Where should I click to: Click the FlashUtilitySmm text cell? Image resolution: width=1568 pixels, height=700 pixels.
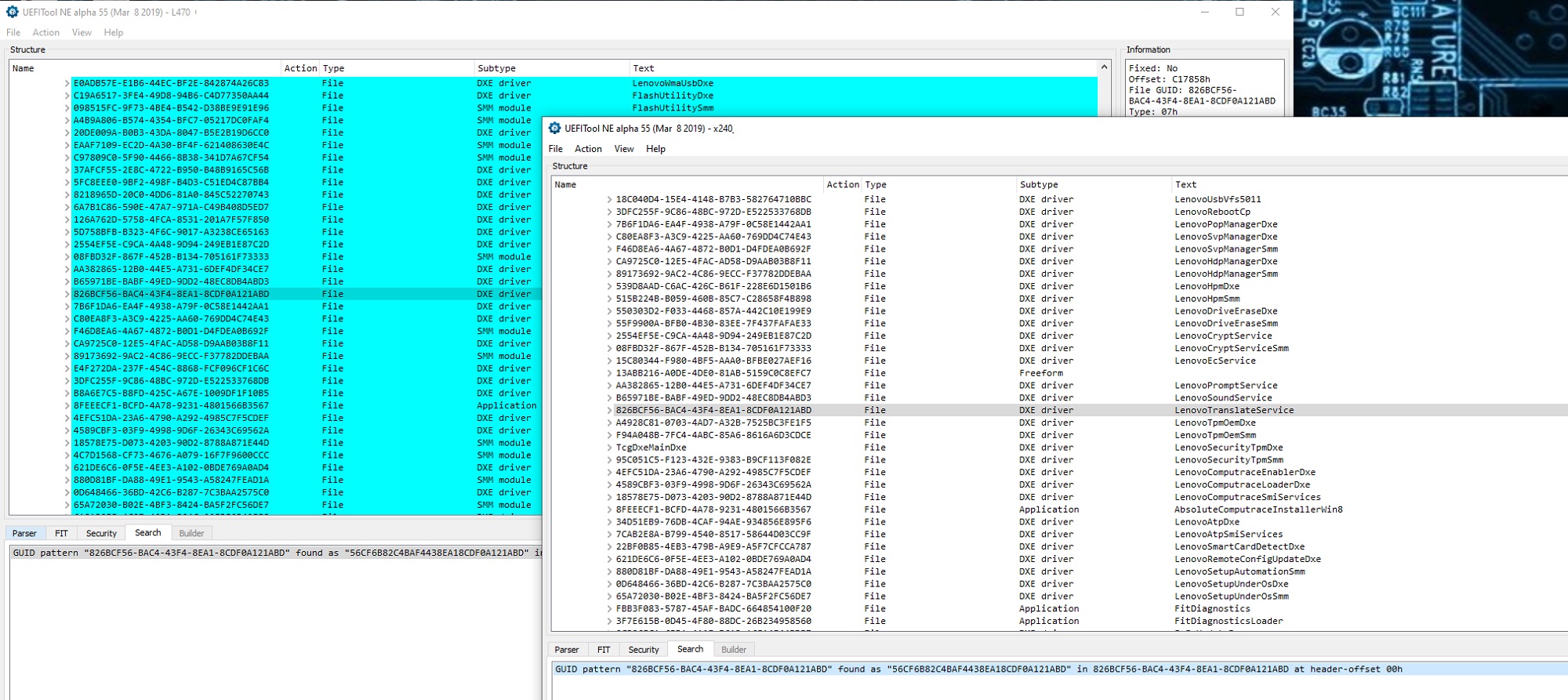[x=673, y=108]
